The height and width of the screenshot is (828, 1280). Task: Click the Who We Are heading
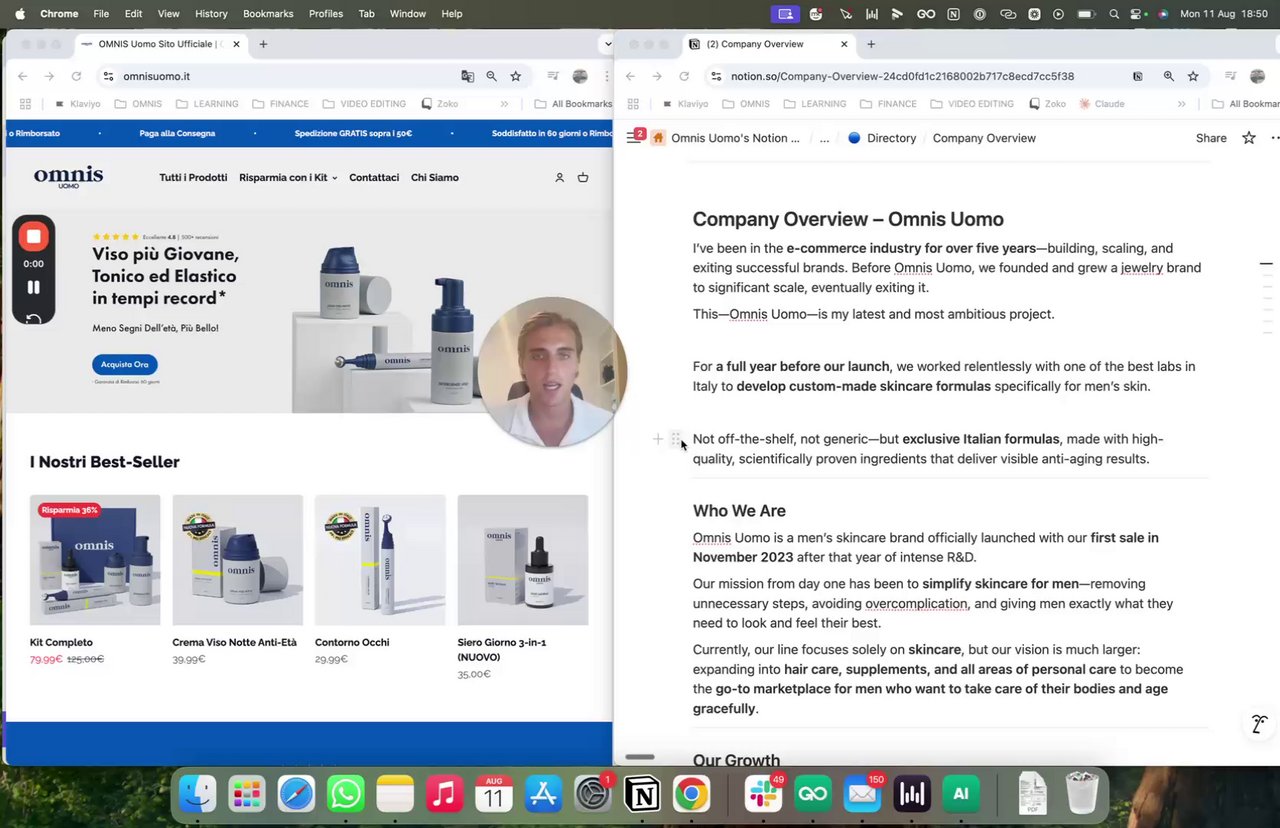point(739,511)
